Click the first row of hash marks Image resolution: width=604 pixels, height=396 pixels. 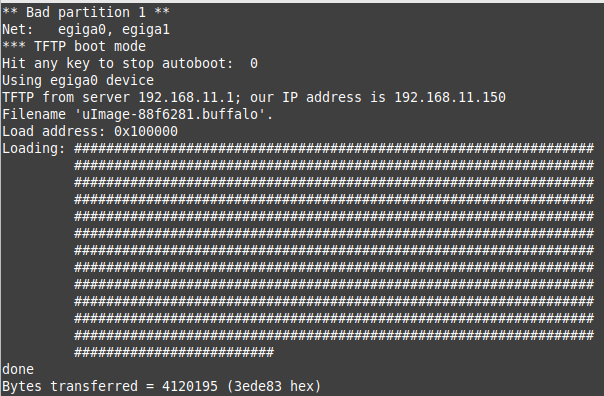click(x=334, y=148)
